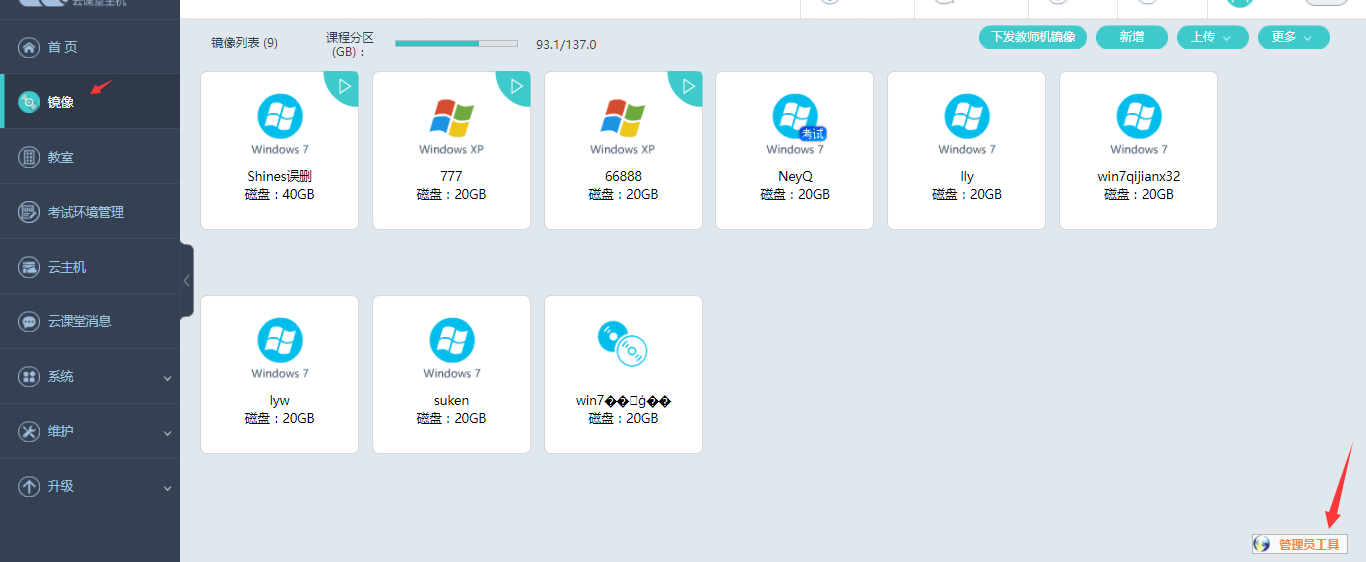The width and height of the screenshot is (1366, 562).
Task: Open 管理员工具 at the bottom right
Action: tap(1300, 544)
